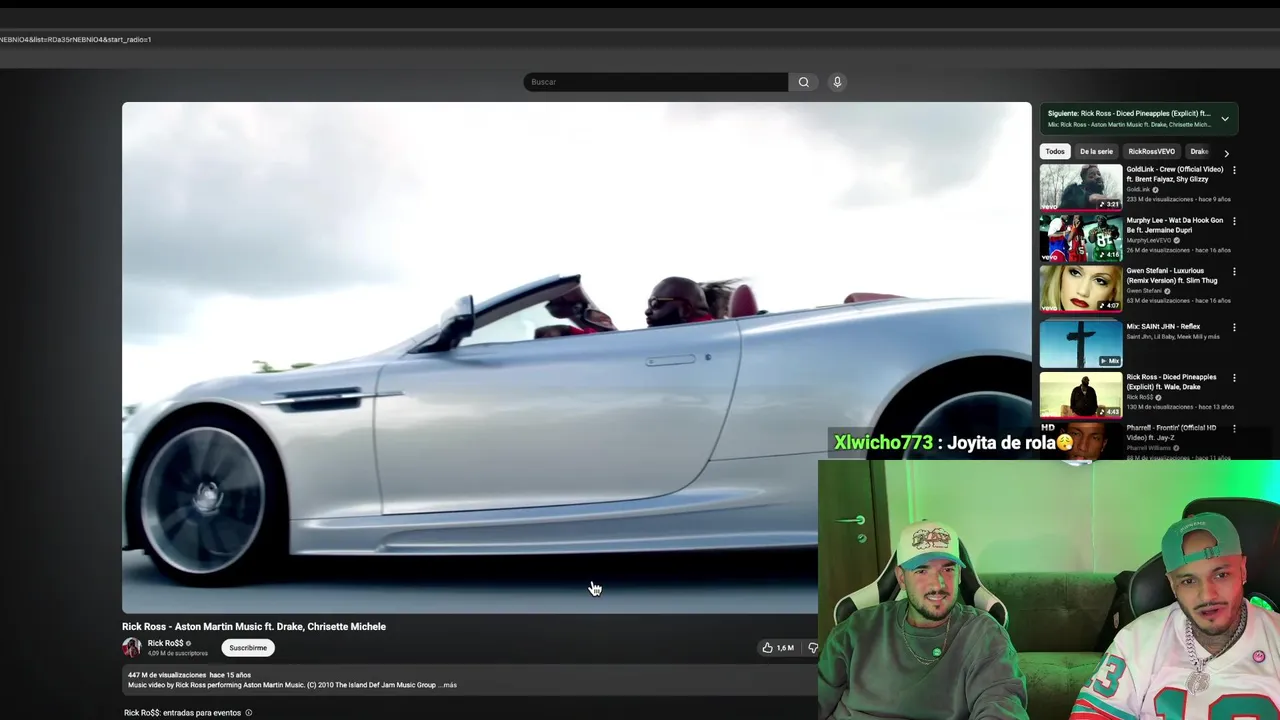The image size is (1280, 720).
Task: Click the search magnifier button
Action: point(803,82)
